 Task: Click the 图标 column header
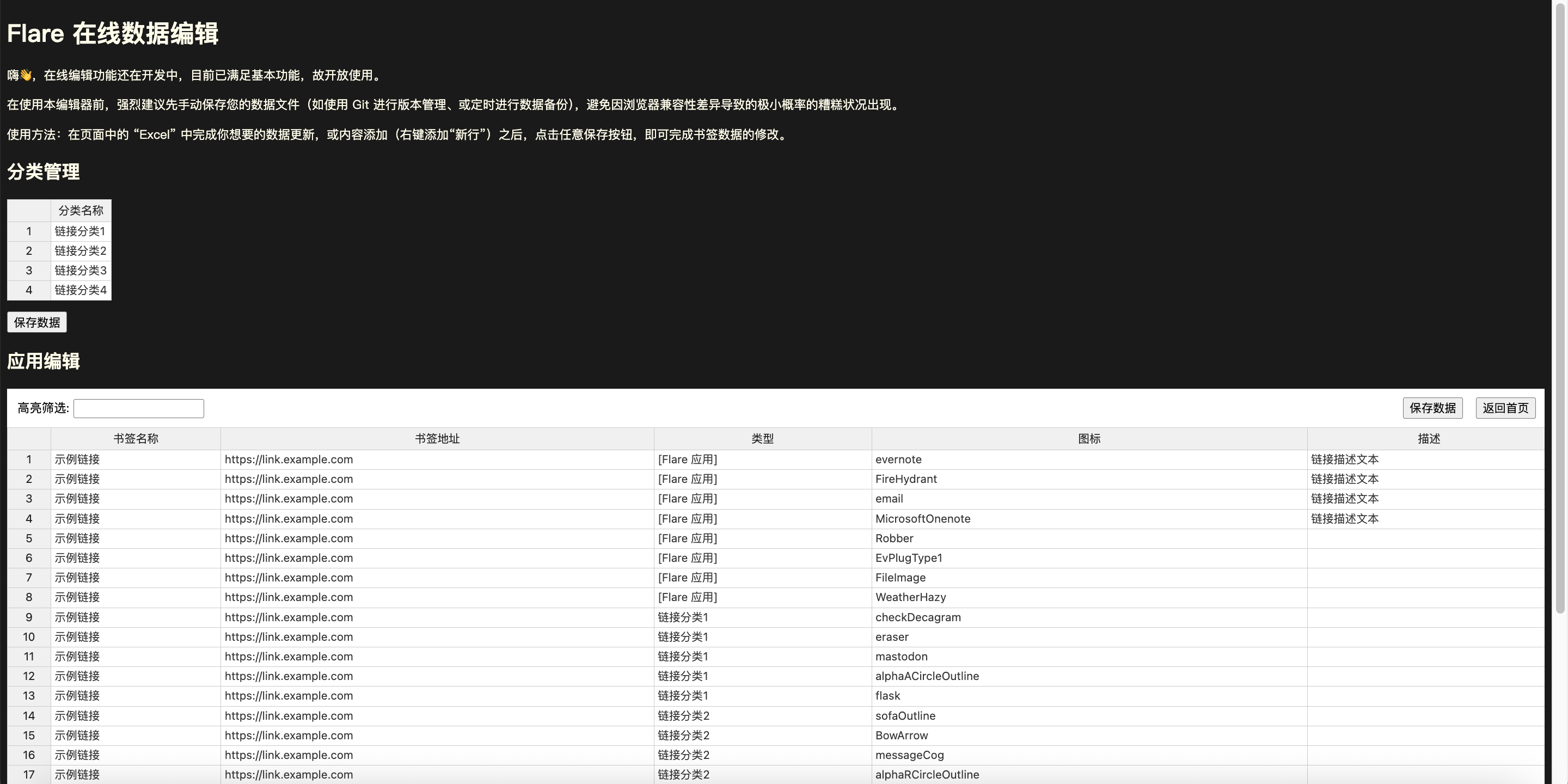pos(1088,439)
